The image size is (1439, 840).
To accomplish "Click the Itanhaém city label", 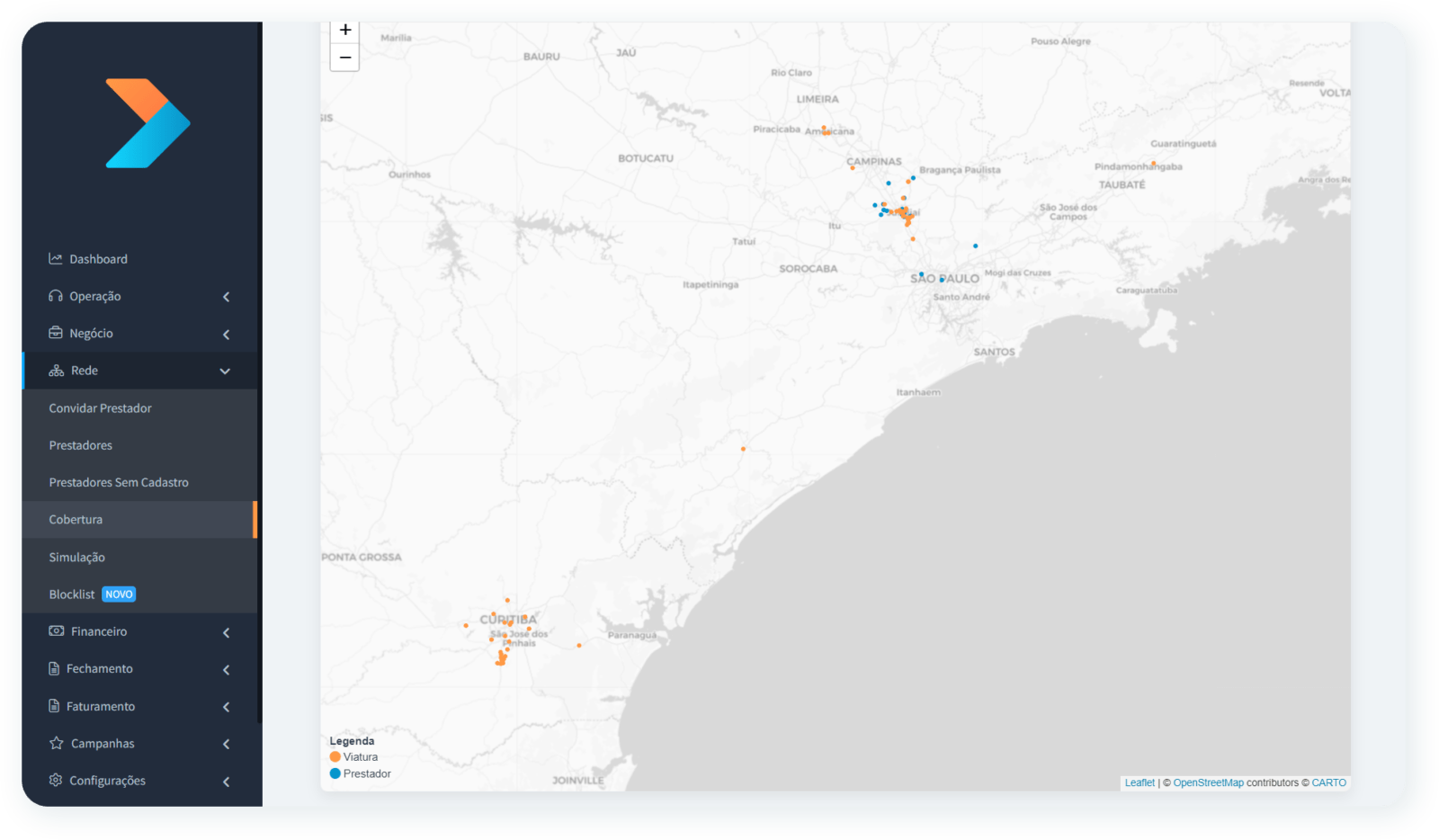I will (x=918, y=392).
